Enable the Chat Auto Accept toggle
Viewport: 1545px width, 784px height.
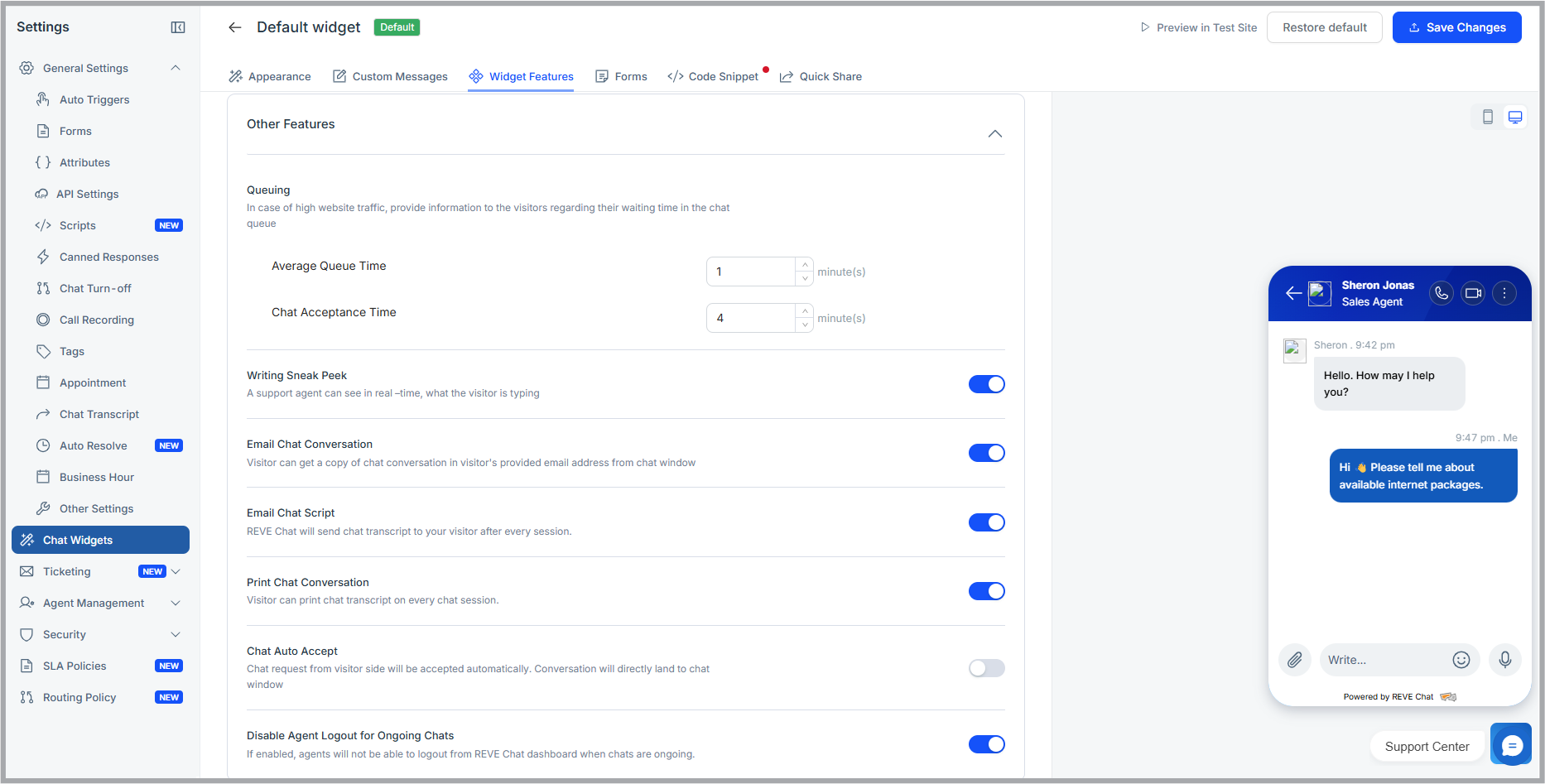pos(986,667)
